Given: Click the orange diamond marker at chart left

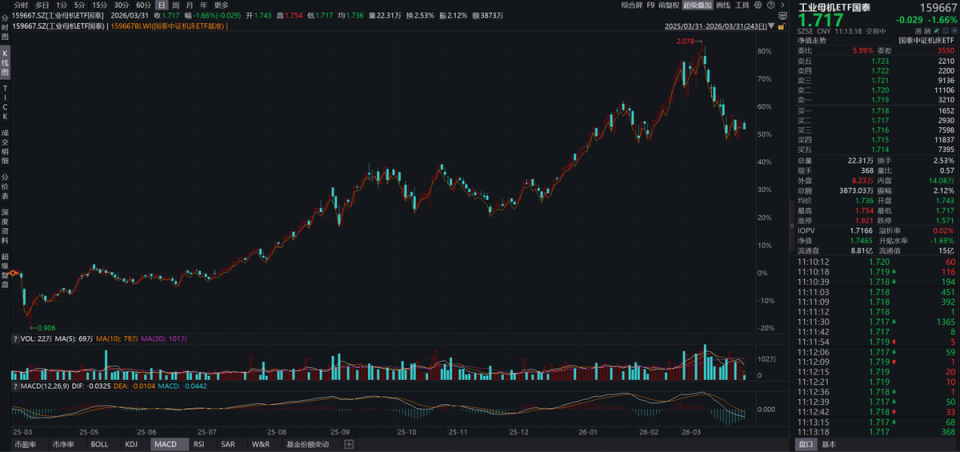Looking at the screenshot, I should pos(14,272).
